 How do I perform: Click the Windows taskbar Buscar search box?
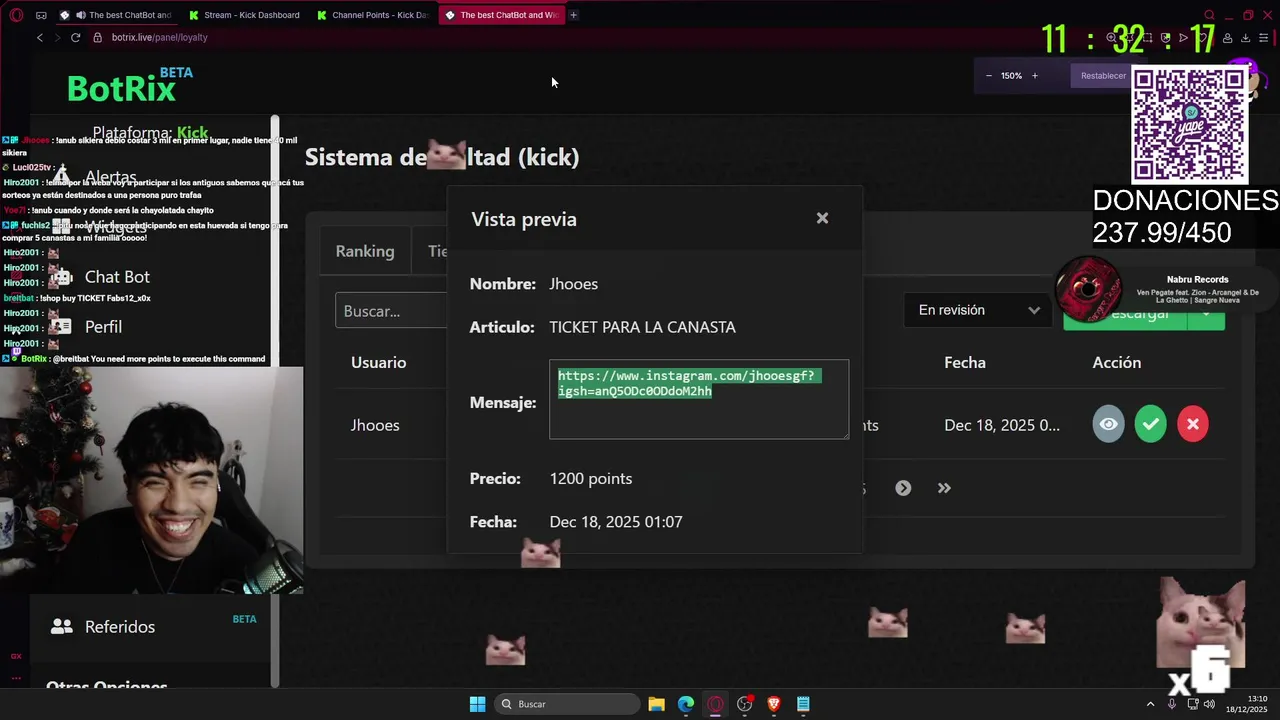[568, 704]
